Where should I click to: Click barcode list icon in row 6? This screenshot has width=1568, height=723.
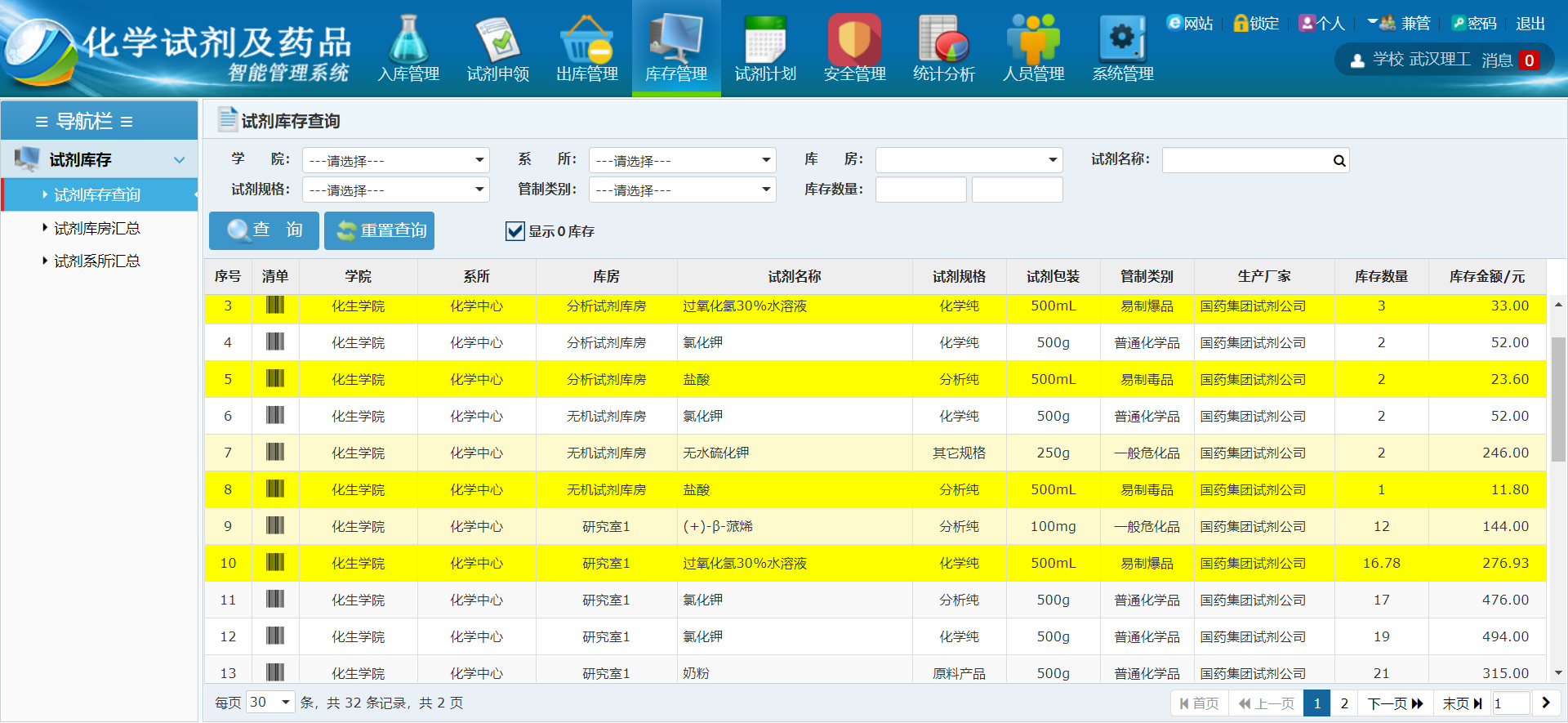pos(275,415)
